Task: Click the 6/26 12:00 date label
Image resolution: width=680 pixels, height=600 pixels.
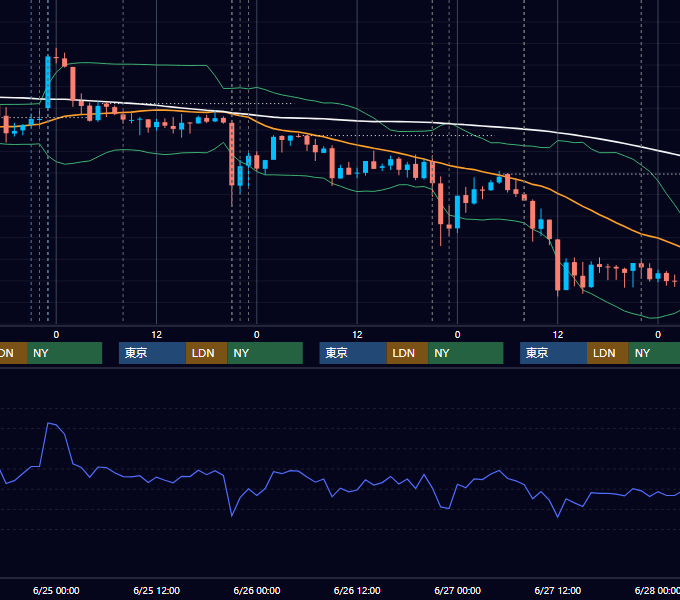Action: click(x=357, y=590)
